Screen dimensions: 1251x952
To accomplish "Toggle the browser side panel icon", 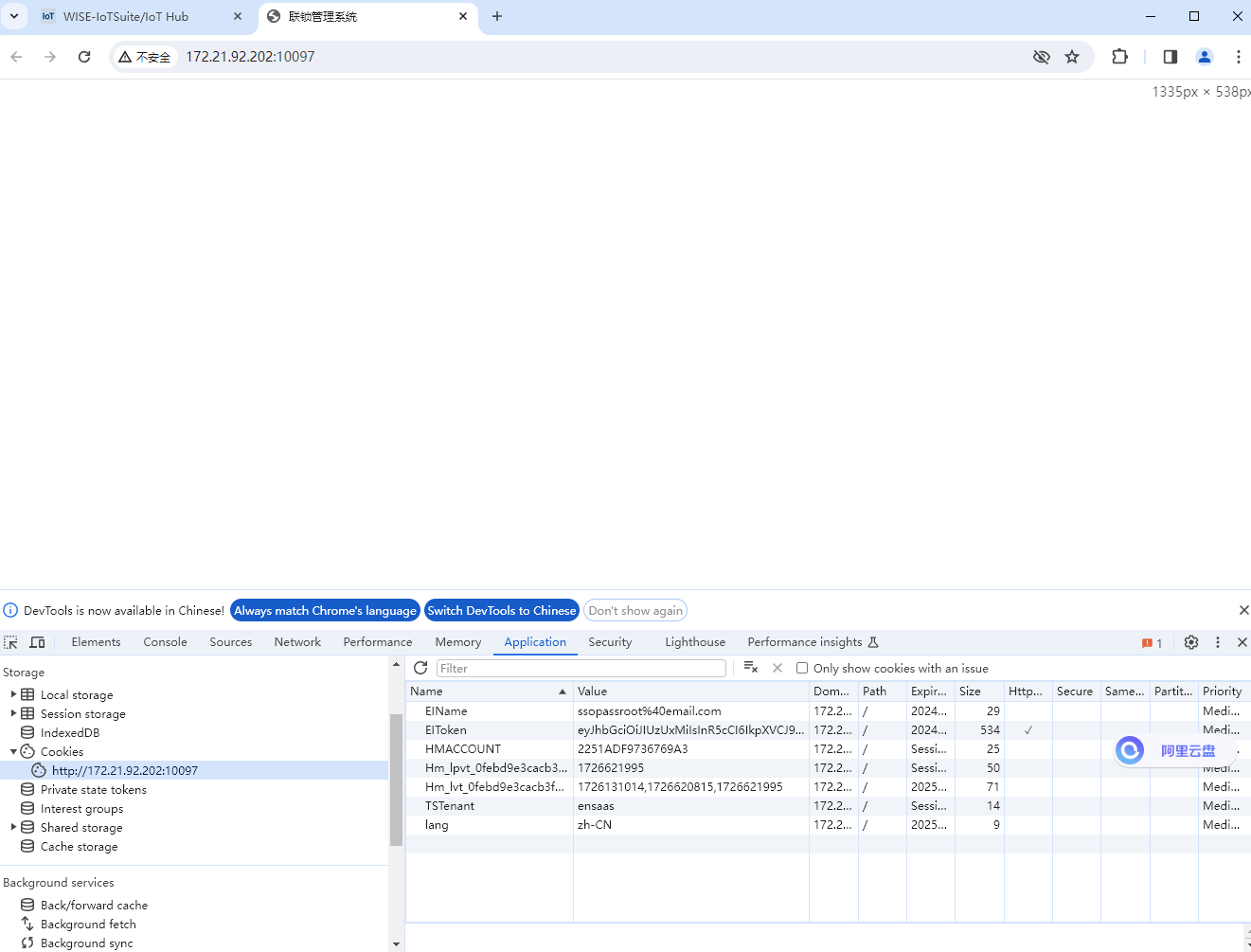I will coord(1171,57).
